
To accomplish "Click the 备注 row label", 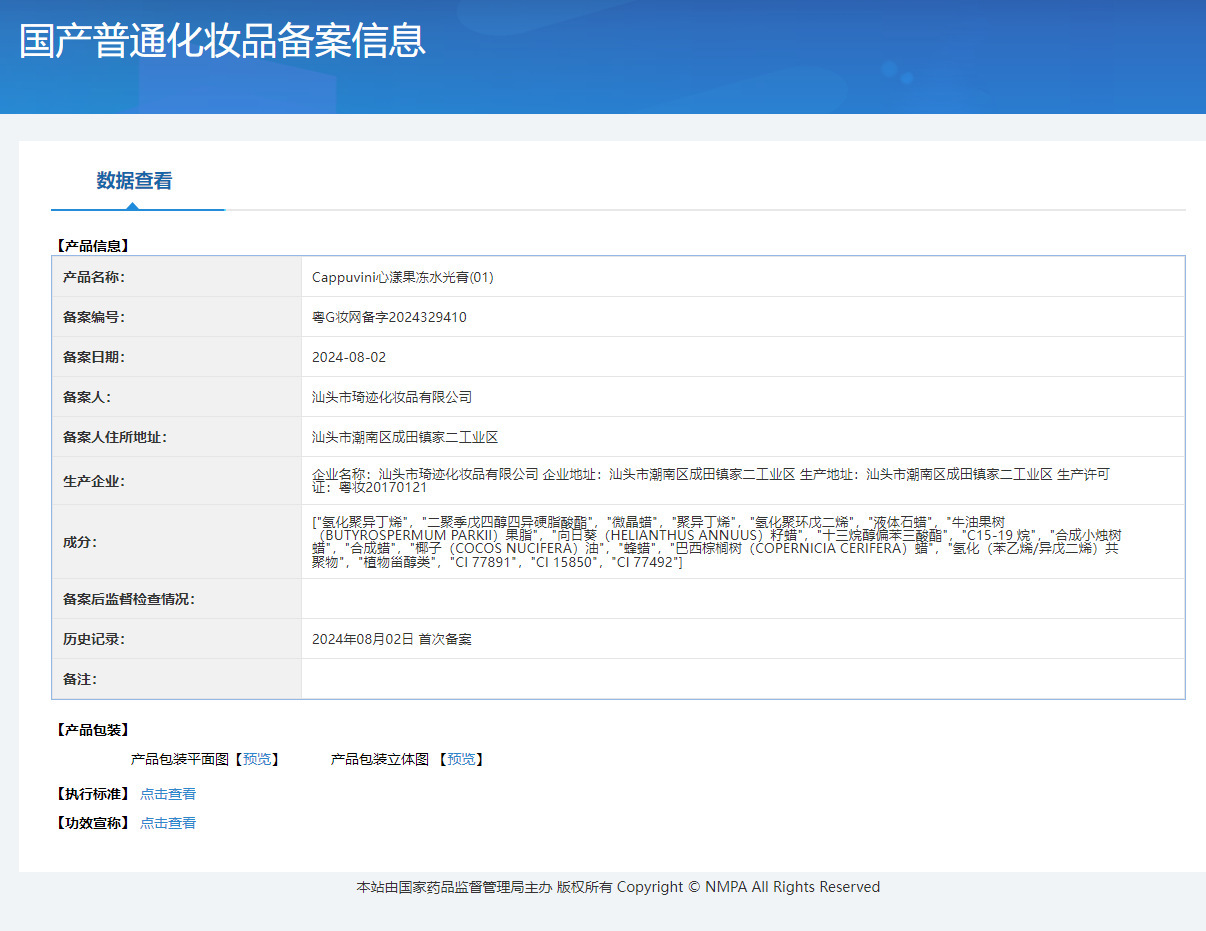I will click(x=80, y=680).
